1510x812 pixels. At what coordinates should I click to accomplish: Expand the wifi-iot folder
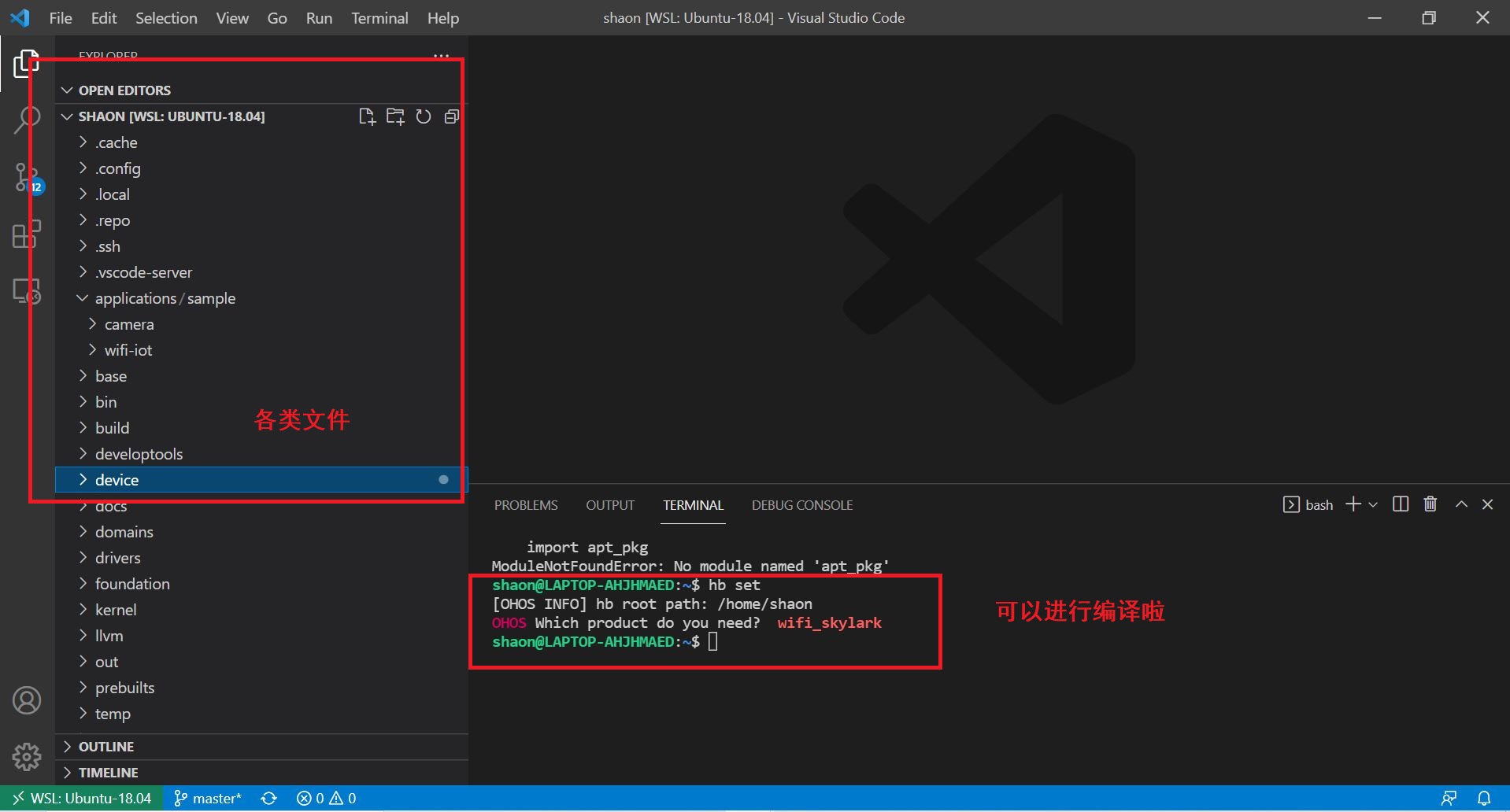pos(261,350)
